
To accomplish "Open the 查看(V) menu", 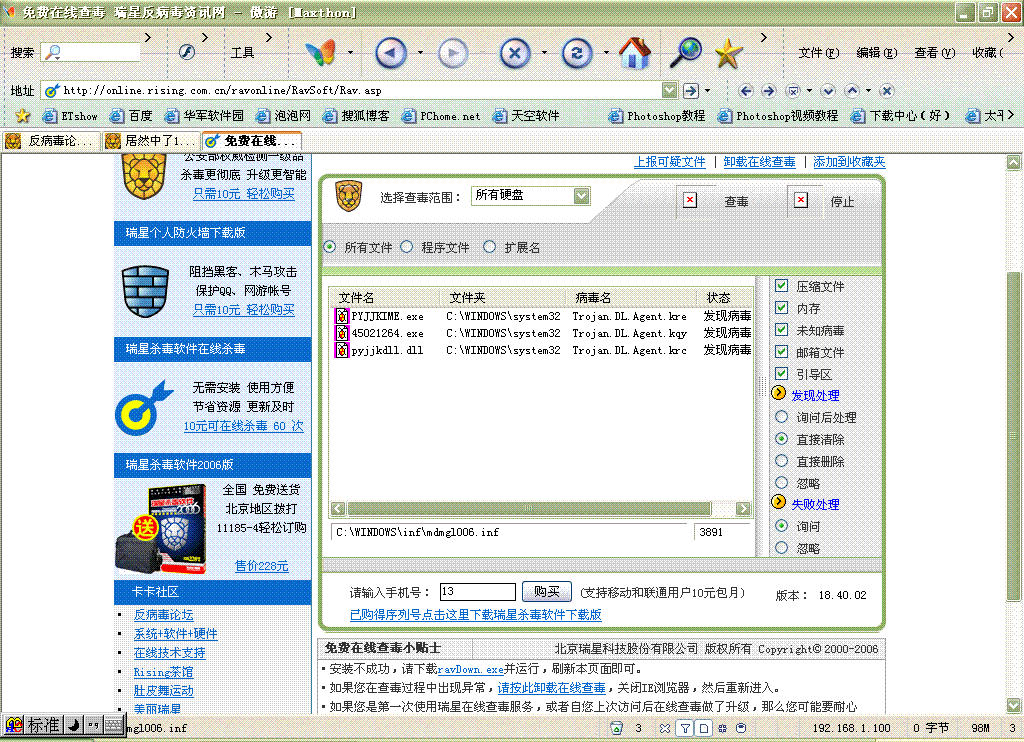I will (x=935, y=53).
